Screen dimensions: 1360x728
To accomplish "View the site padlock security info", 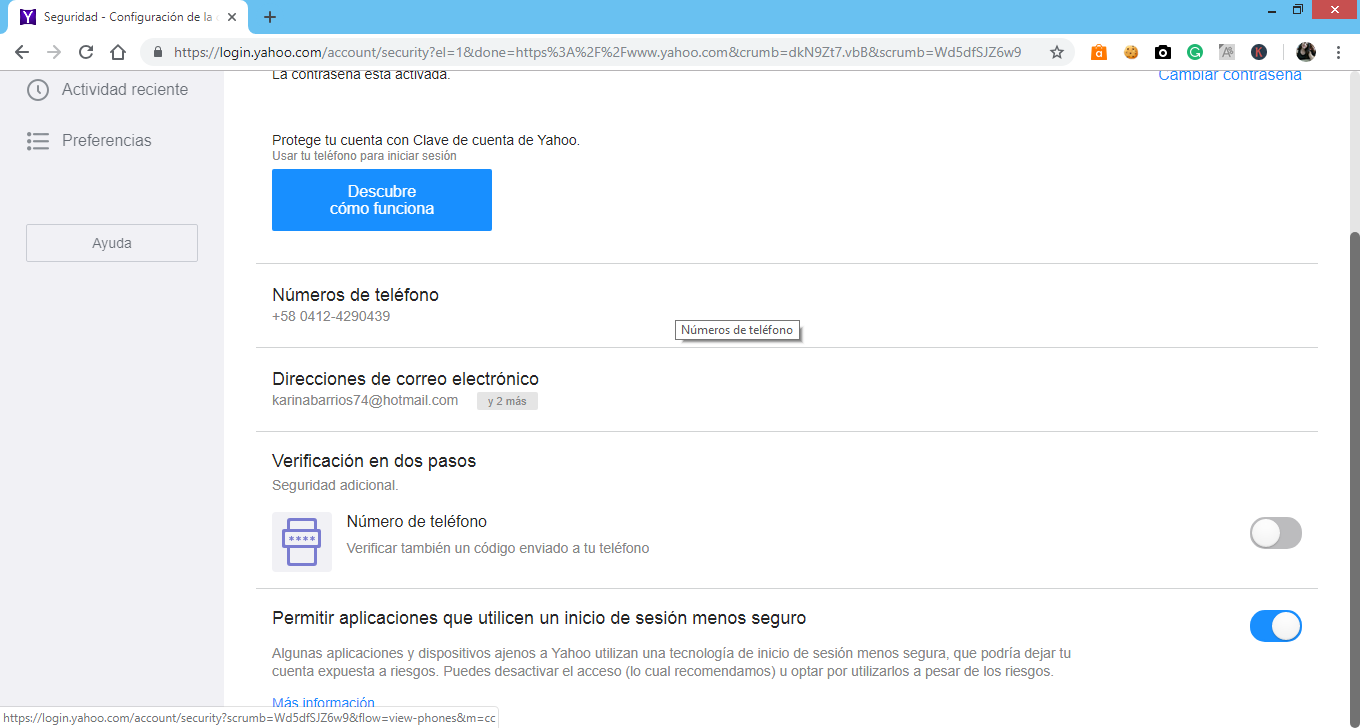I will [158, 52].
